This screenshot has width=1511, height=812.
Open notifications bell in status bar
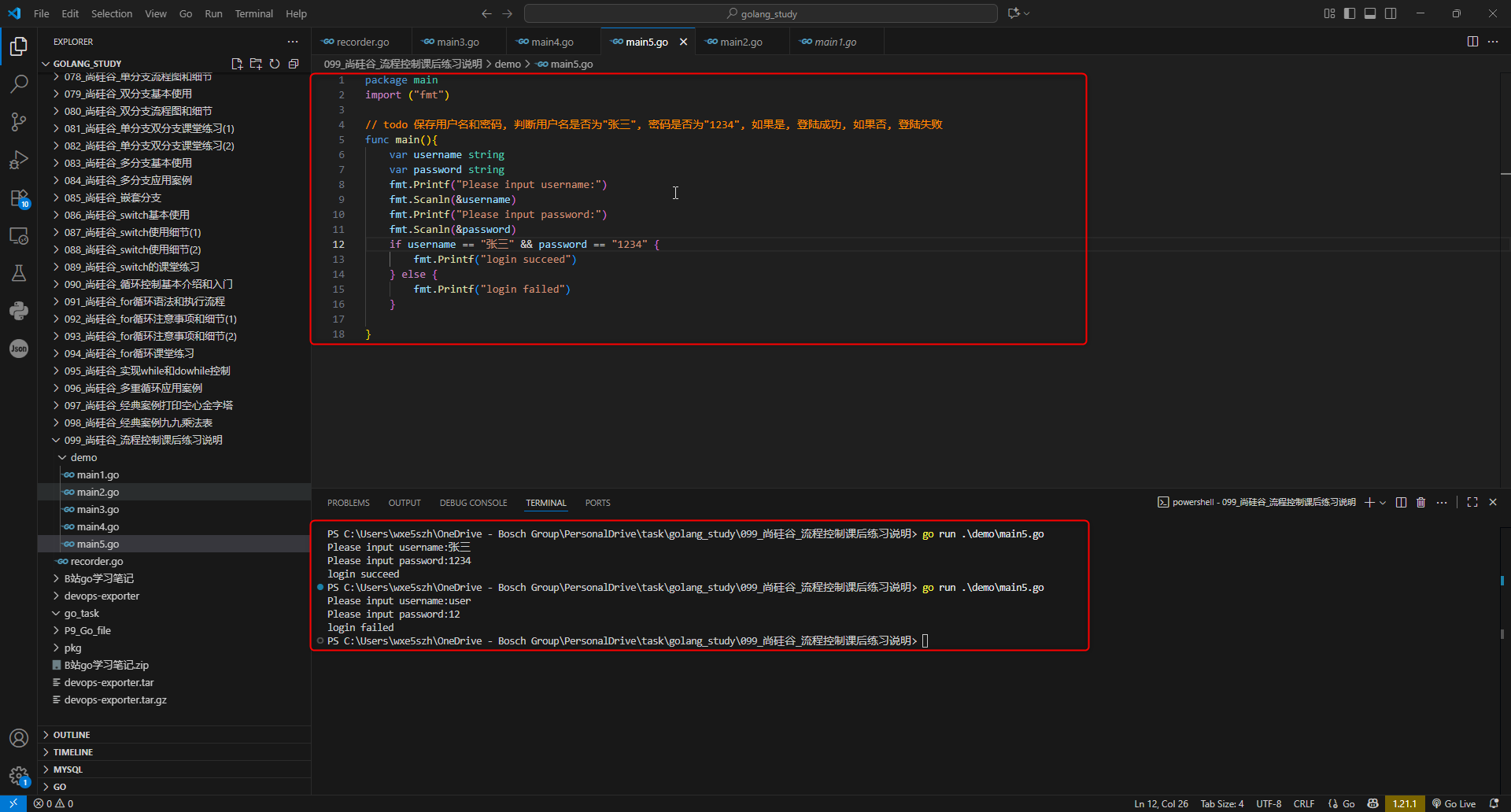point(1494,803)
